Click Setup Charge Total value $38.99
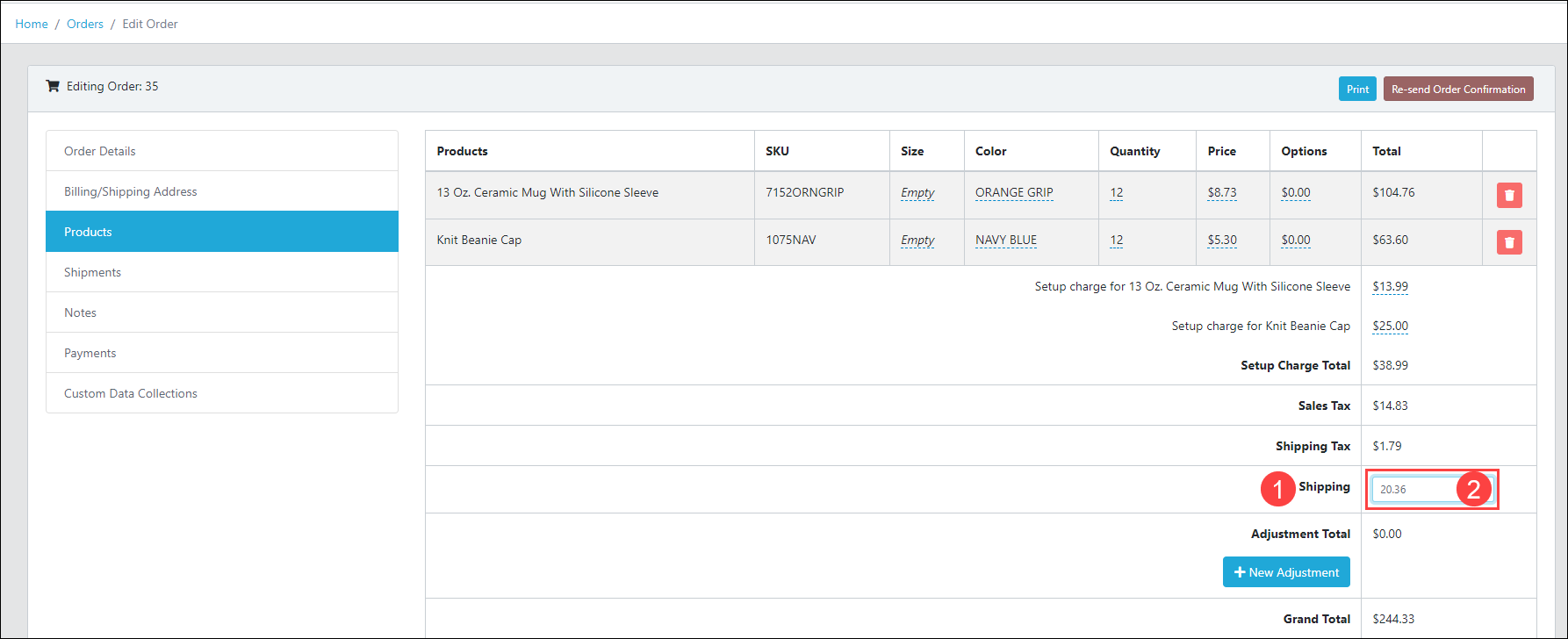The width and height of the screenshot is (1568, 639). (1390, 365)
